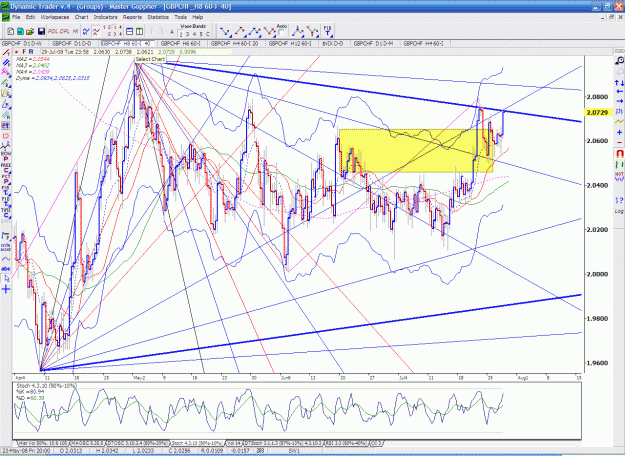Open the File menu
The width and height of the screenshot is (625, 456).
[16, 17]
